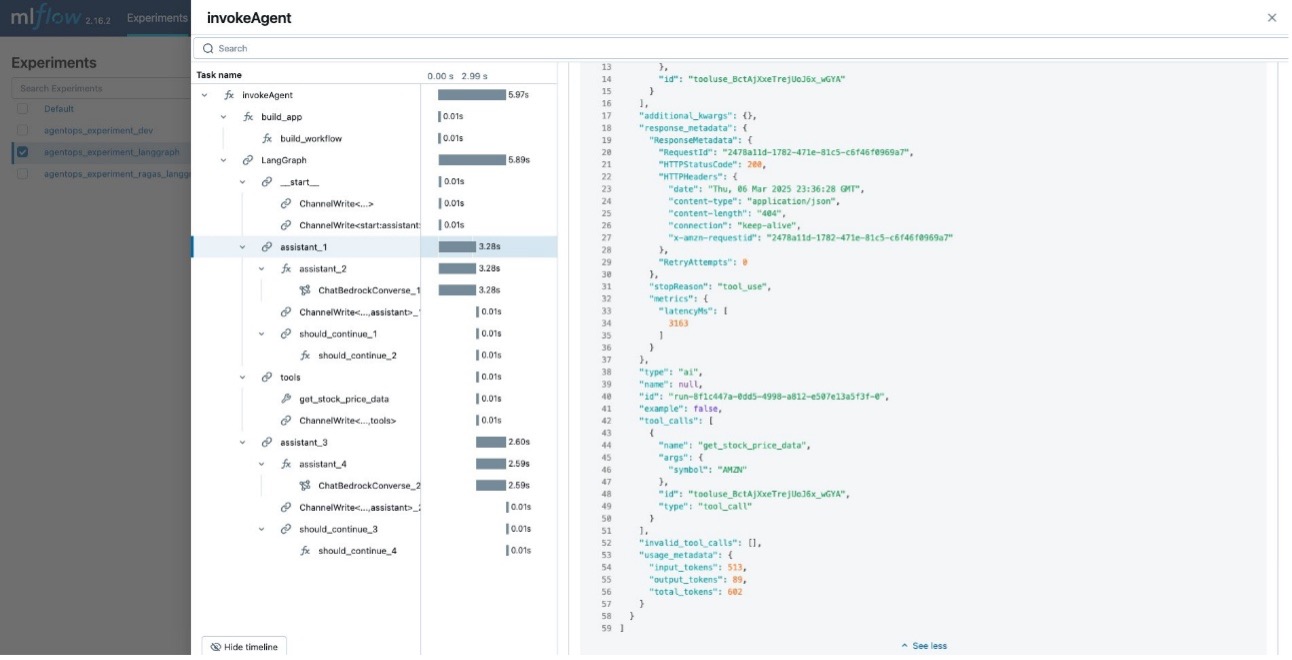Check agentops_experiment_dev in the Experiments list
The width and height of the screenshot is (1292, 660).
pos(22,131)
